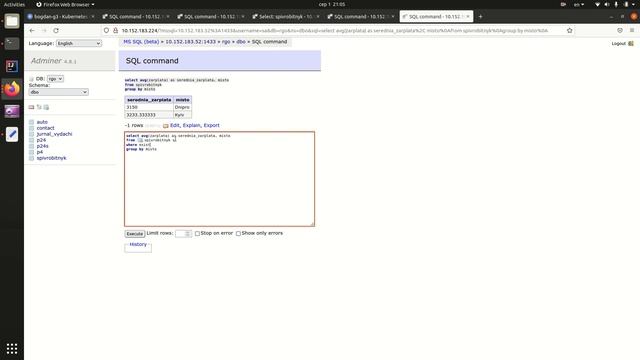Viewport: 640px width, 360px height.
Task: Click the Export icon in Adminer sidebar
Action: 46,107
